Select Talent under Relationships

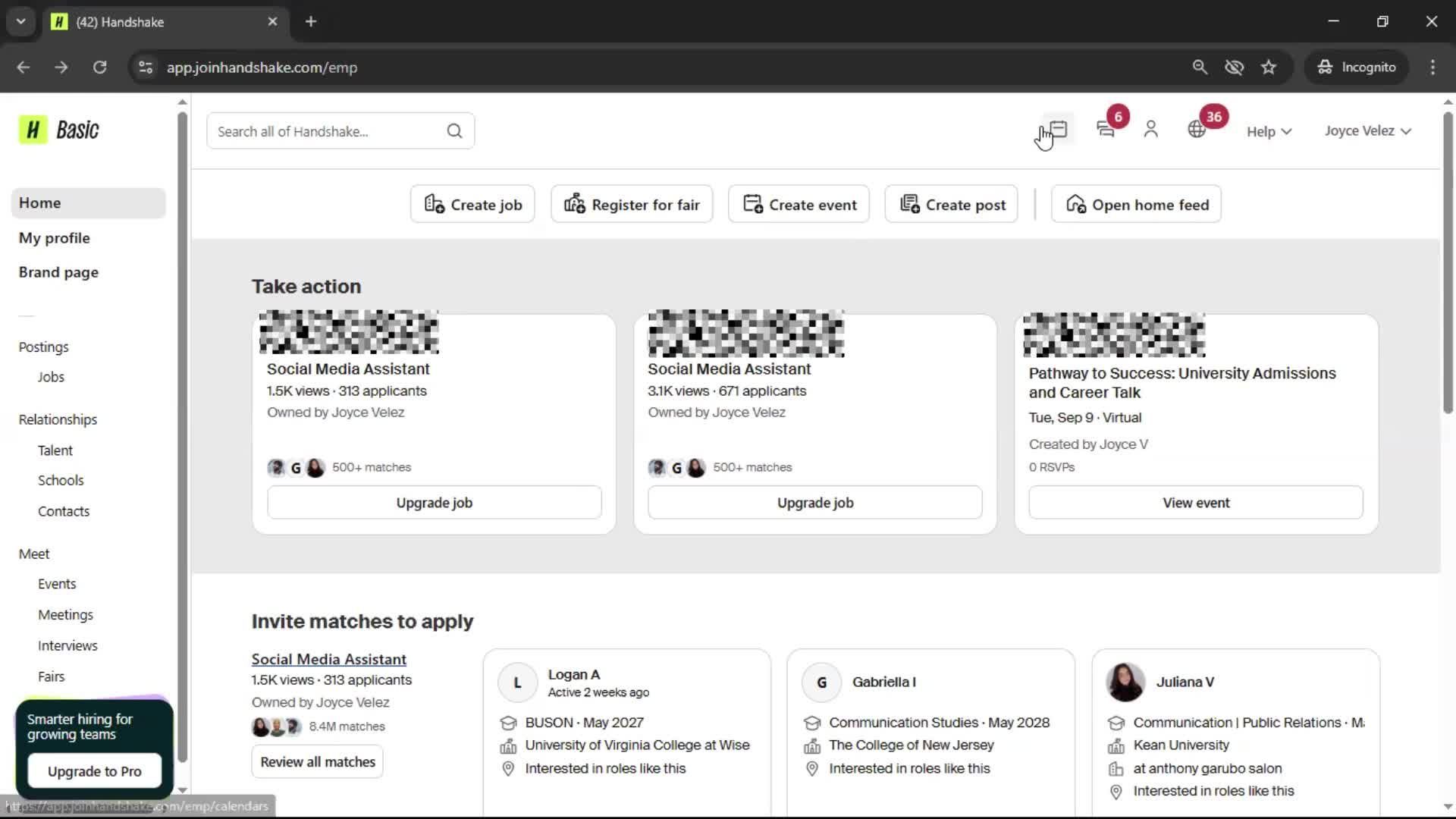[55, 450]
